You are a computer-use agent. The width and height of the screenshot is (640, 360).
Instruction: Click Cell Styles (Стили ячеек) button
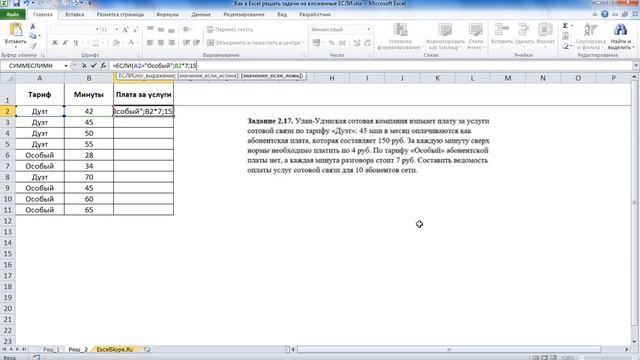click(x=476, y=36)
